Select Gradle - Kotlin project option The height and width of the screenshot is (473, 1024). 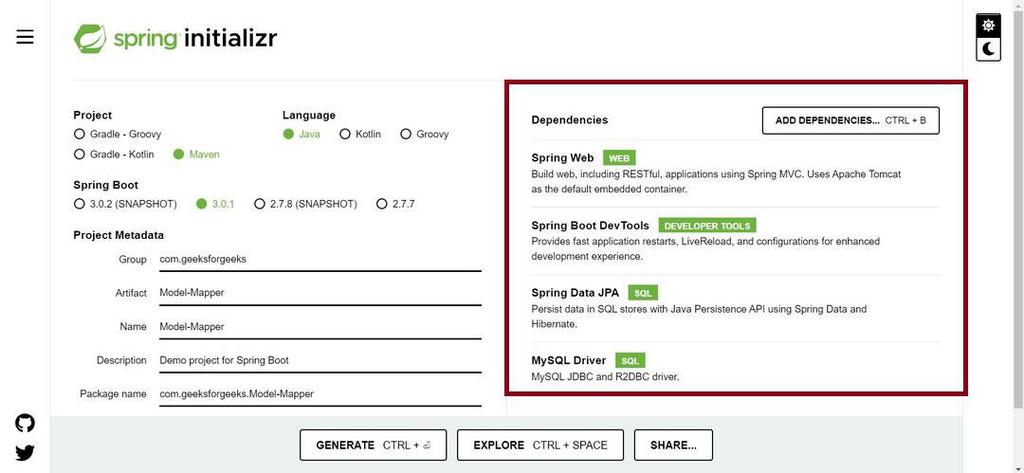click(x=80, y=154)
